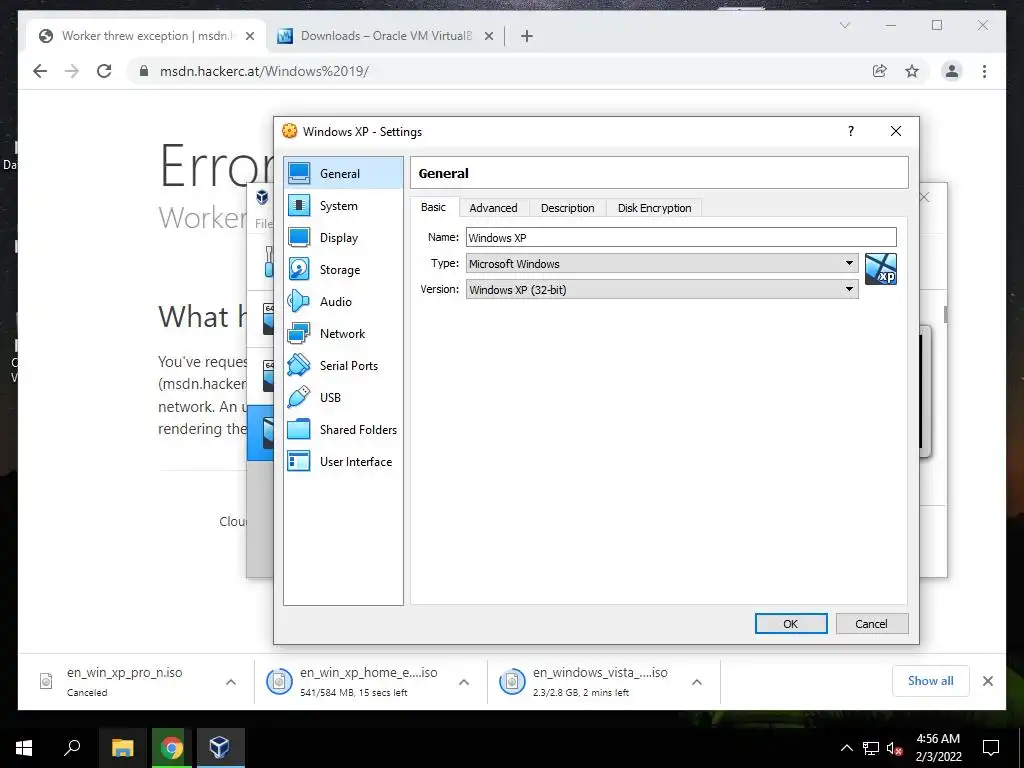Image resolution: width=1024 pixels, height=768 pixels.
Task: Expand options for en_win_xp_pro_n.iso download
Action: coord(231,682)
